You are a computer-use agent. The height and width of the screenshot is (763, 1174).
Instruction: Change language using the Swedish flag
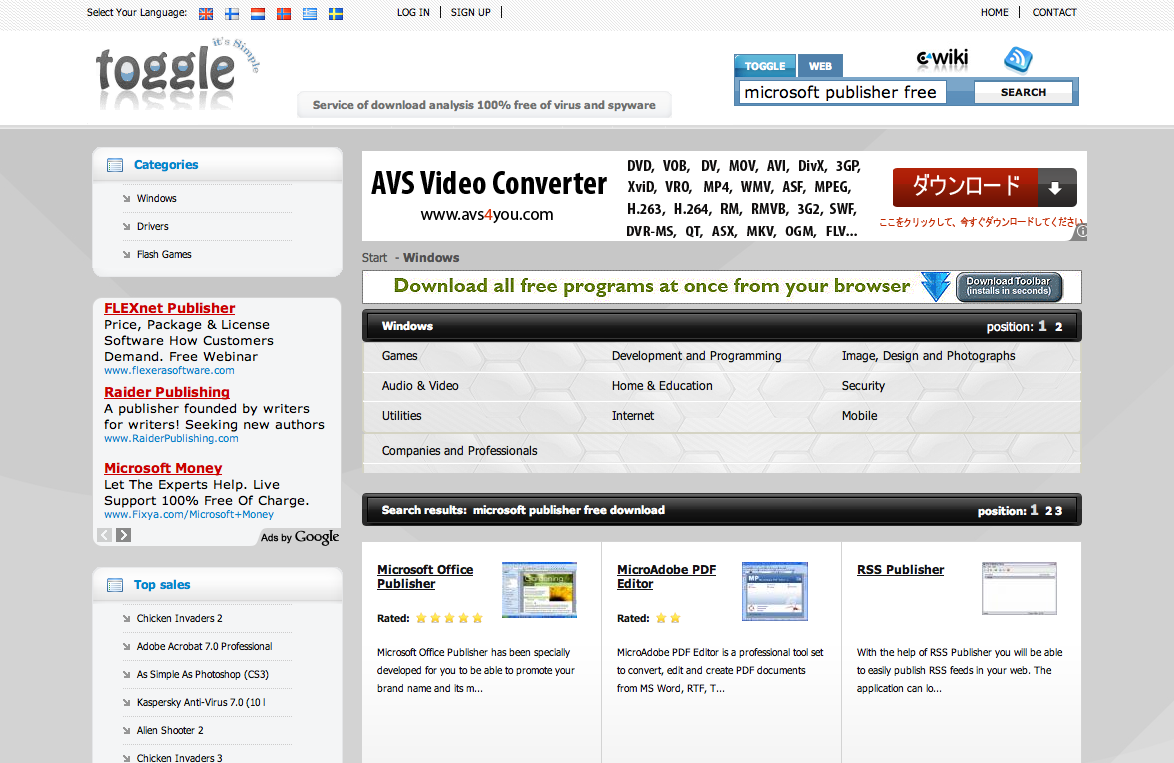[336, 13]
